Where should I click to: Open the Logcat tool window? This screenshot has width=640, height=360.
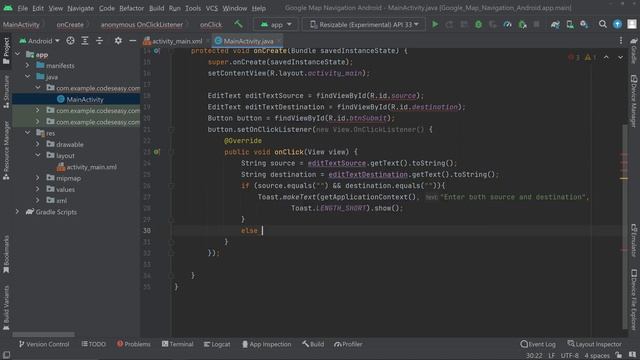[217, 344]
